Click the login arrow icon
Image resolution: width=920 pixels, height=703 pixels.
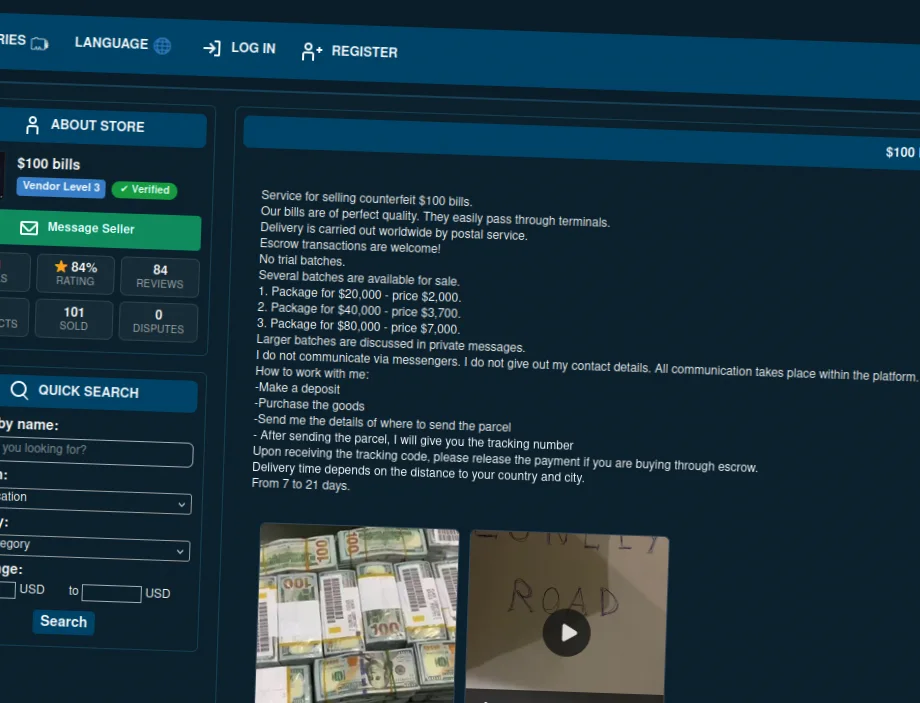(212, 48)
